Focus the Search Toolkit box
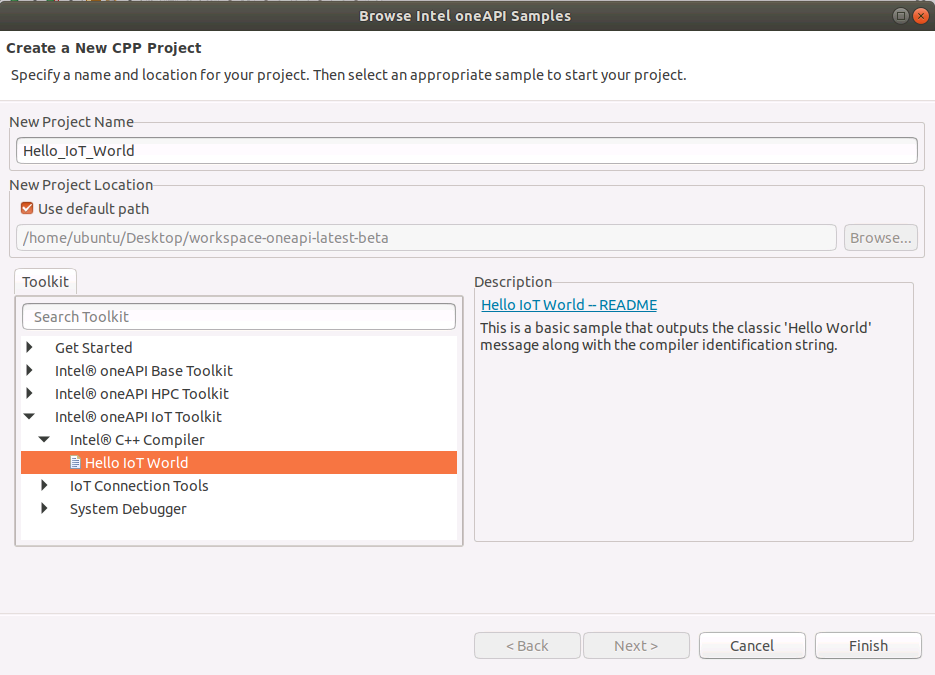 coord(238,317)
